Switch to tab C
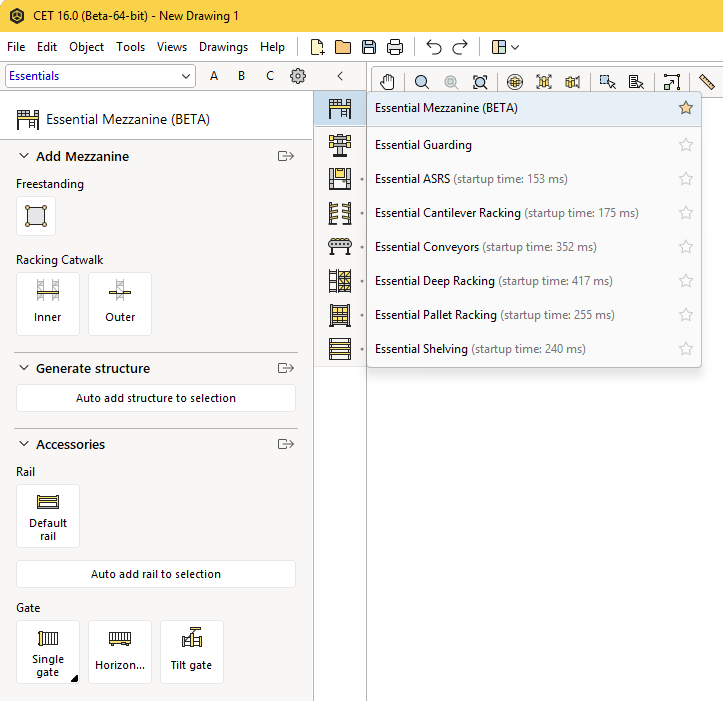The image size is (723, 701). click(x=270, y=76)
